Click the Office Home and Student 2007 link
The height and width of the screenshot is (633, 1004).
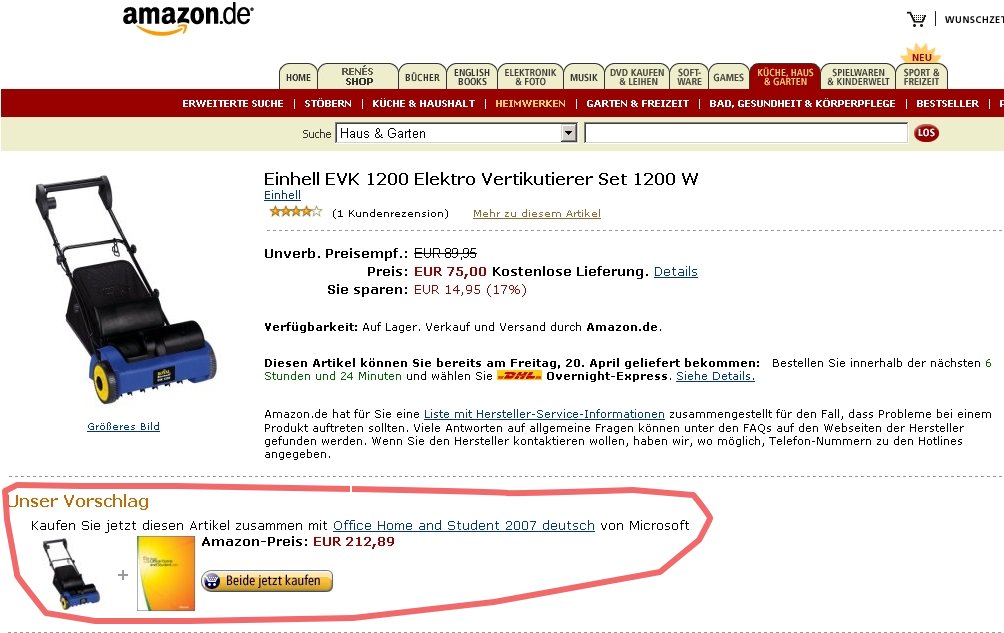click(464, 525)
